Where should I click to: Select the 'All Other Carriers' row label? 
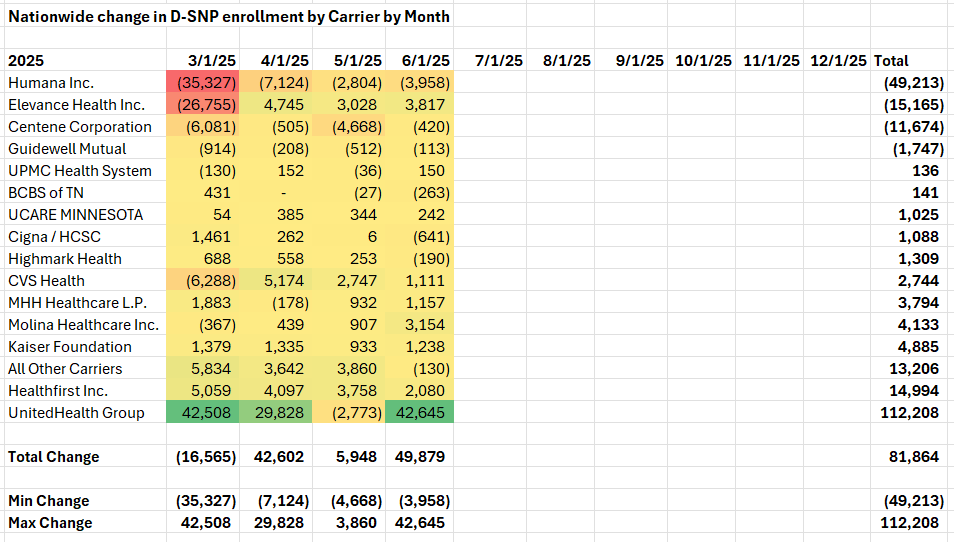click(86, 368)
